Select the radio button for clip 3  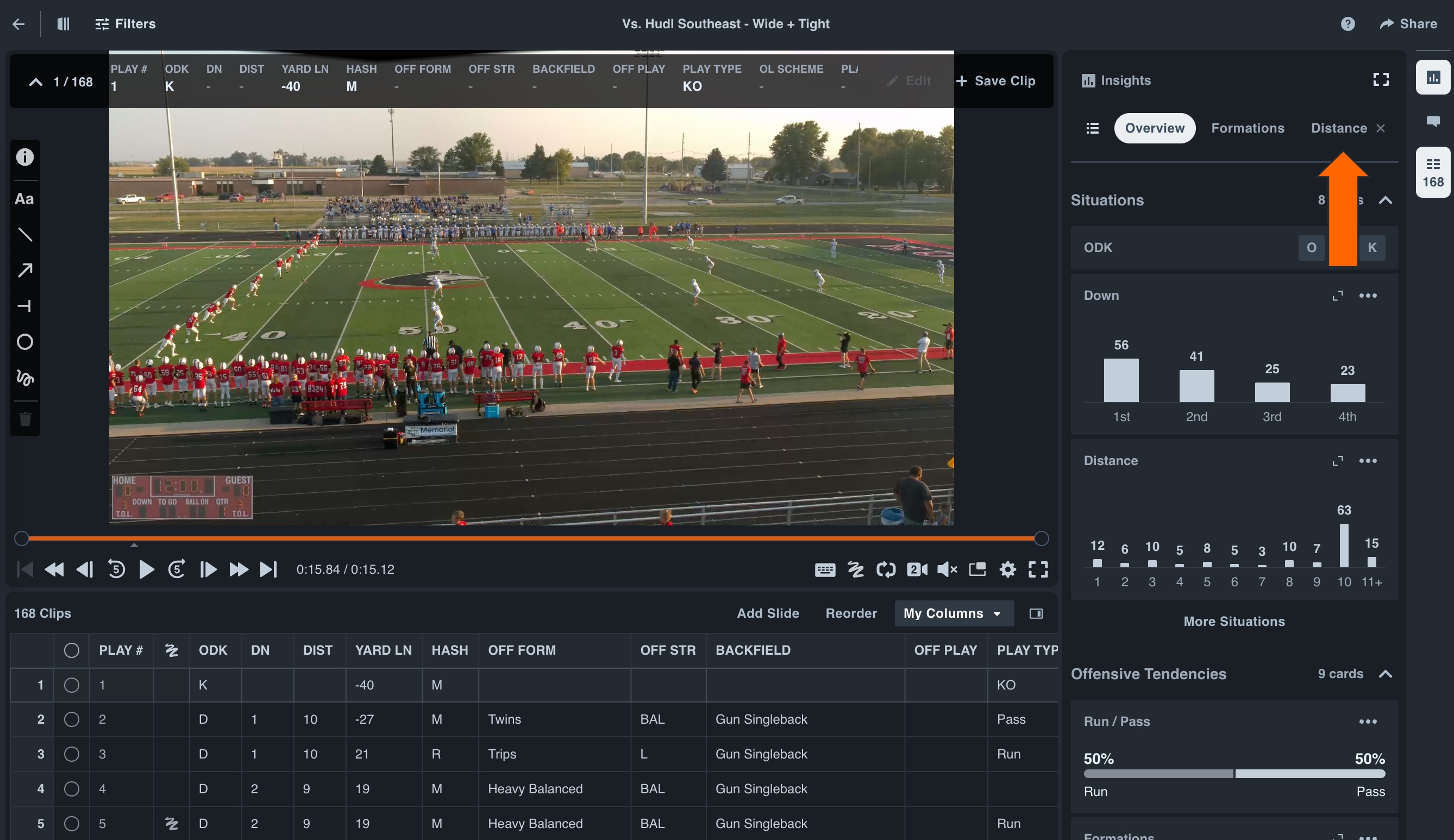pos(72,754)
